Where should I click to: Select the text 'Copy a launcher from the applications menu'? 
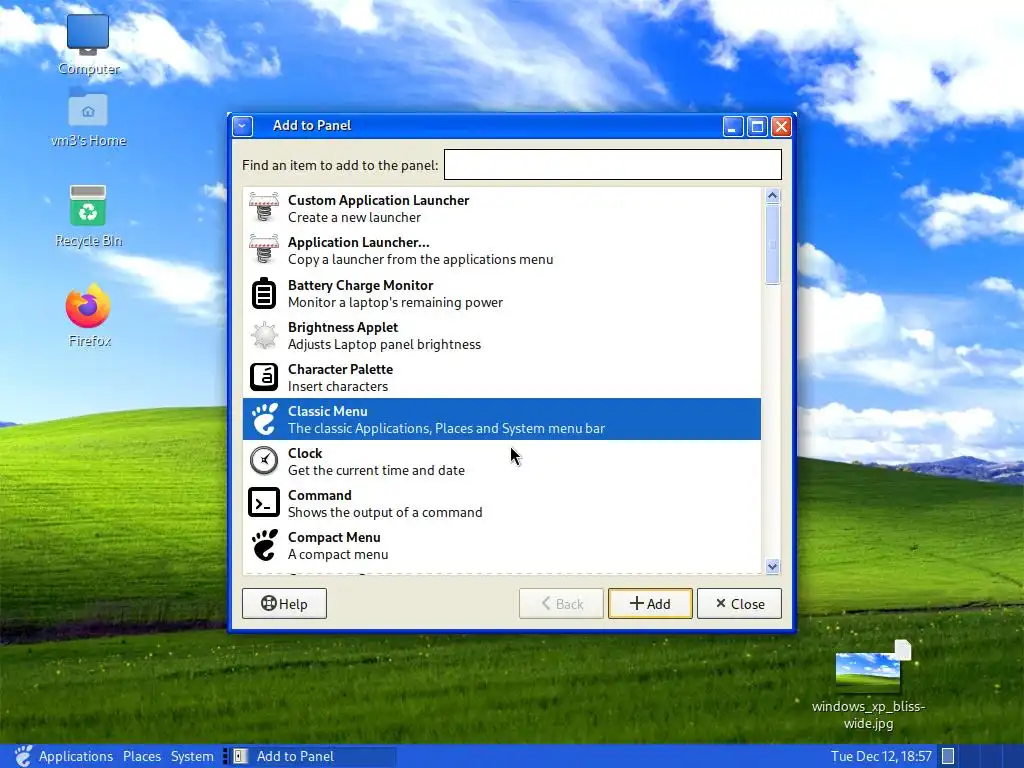(x=421, y=259)
